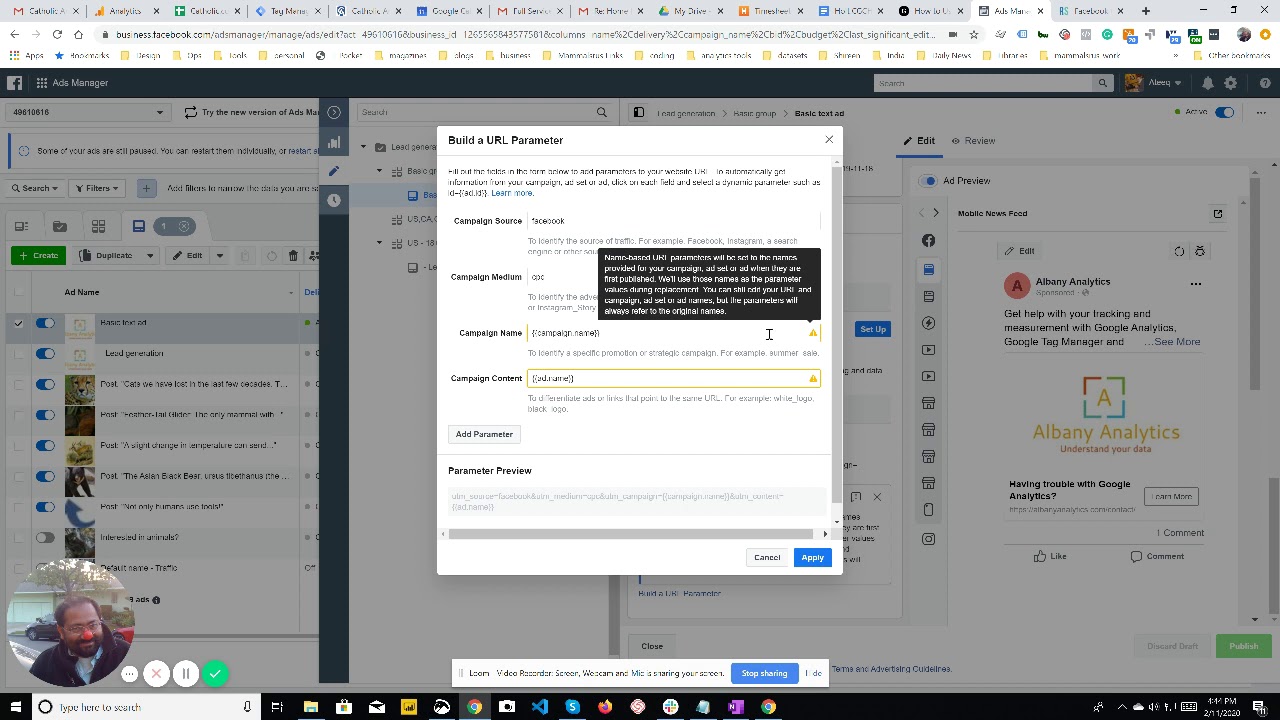Image resolution: width=1280 pixels, height=720 pixels.
Task: Clear the 1 selected ads badge
Action: (x=184, y=226)
